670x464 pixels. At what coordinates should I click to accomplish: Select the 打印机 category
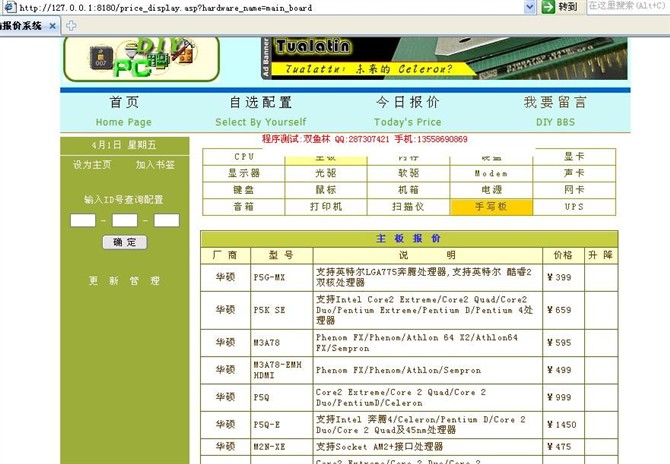pyautogui.click(x=326, y=207)
